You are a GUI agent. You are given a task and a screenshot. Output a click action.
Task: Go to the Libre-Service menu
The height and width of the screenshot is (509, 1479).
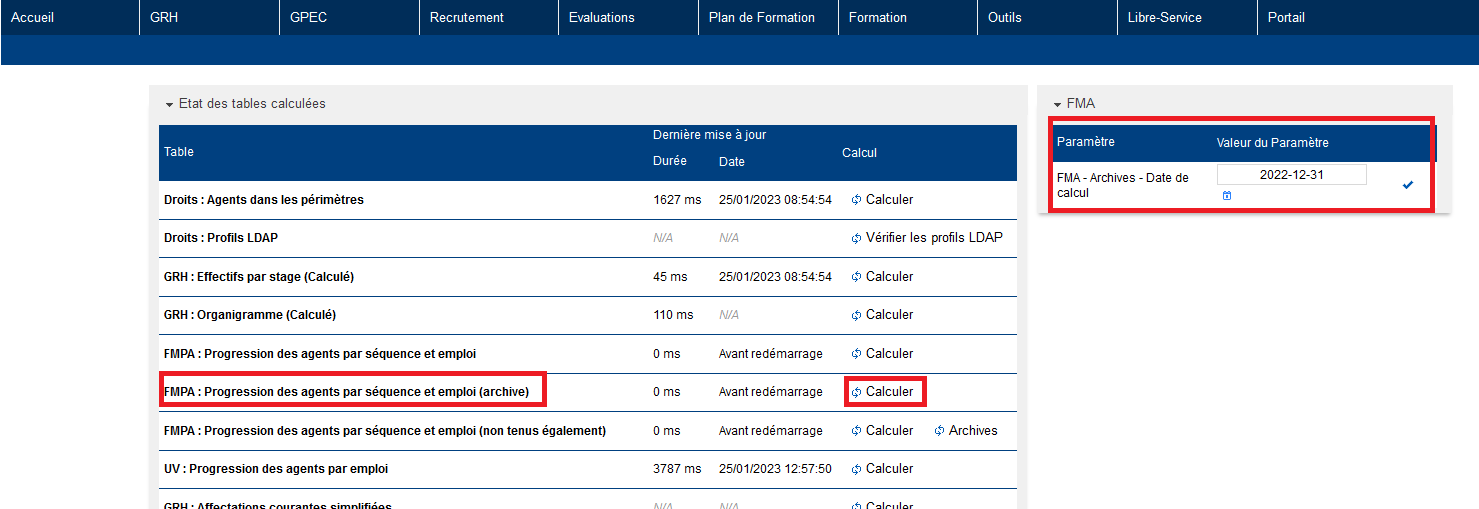[1164, 17]
